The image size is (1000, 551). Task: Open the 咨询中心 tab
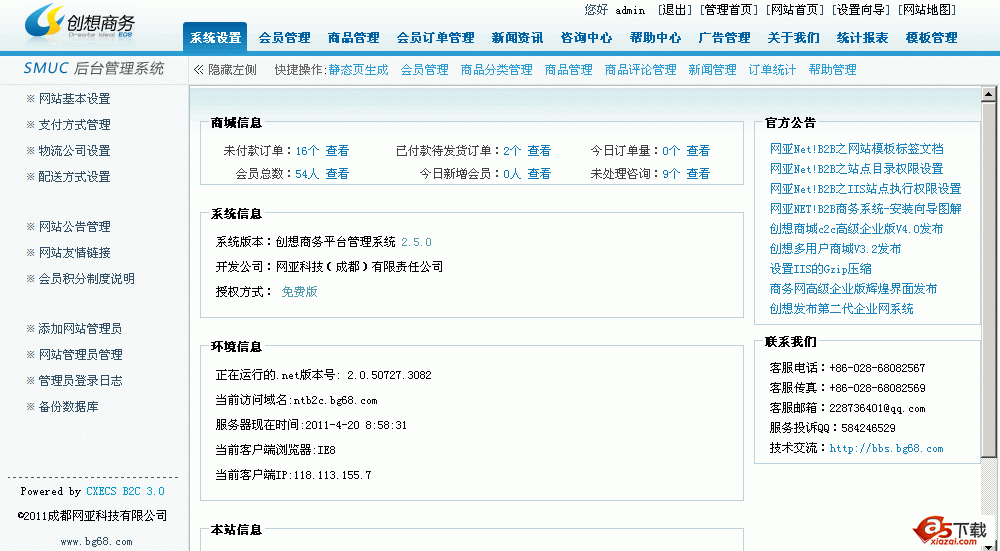point(586,38)
